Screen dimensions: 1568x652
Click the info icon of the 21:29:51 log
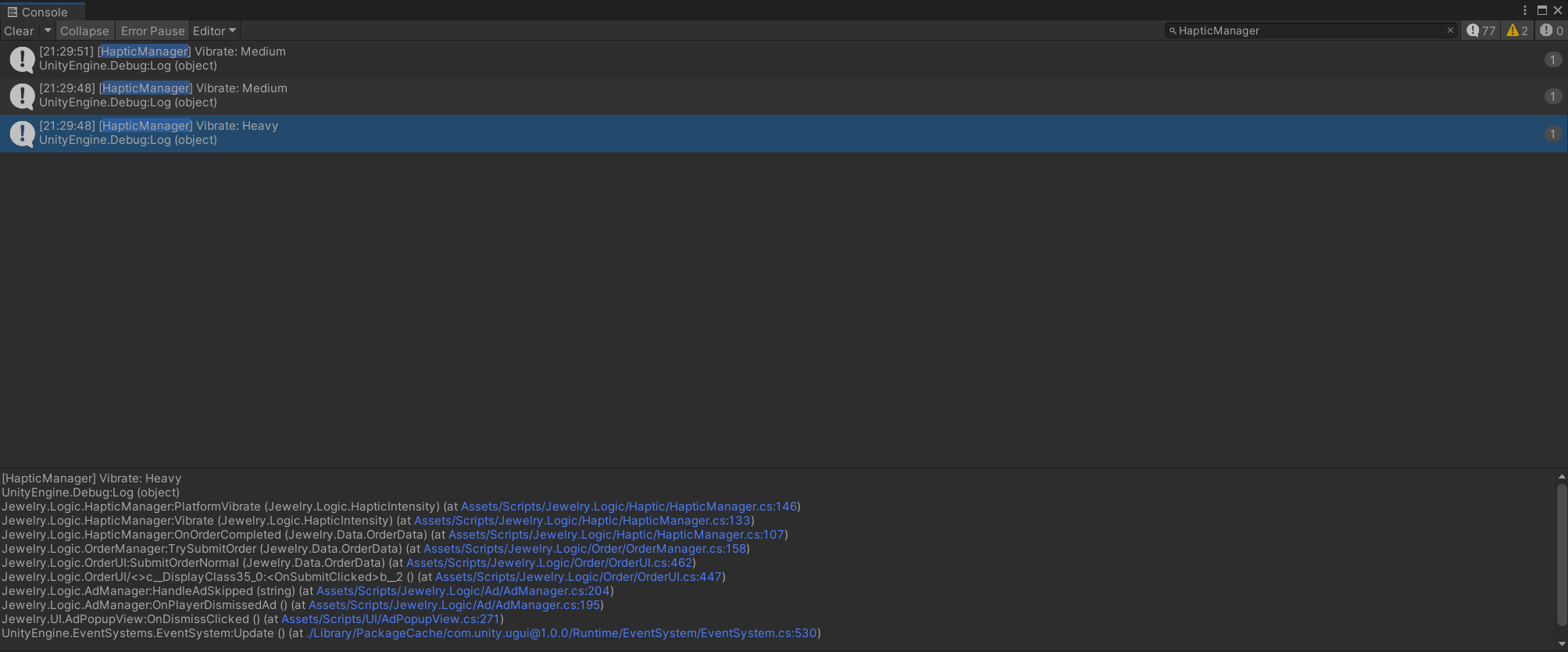tap(22, 59)
